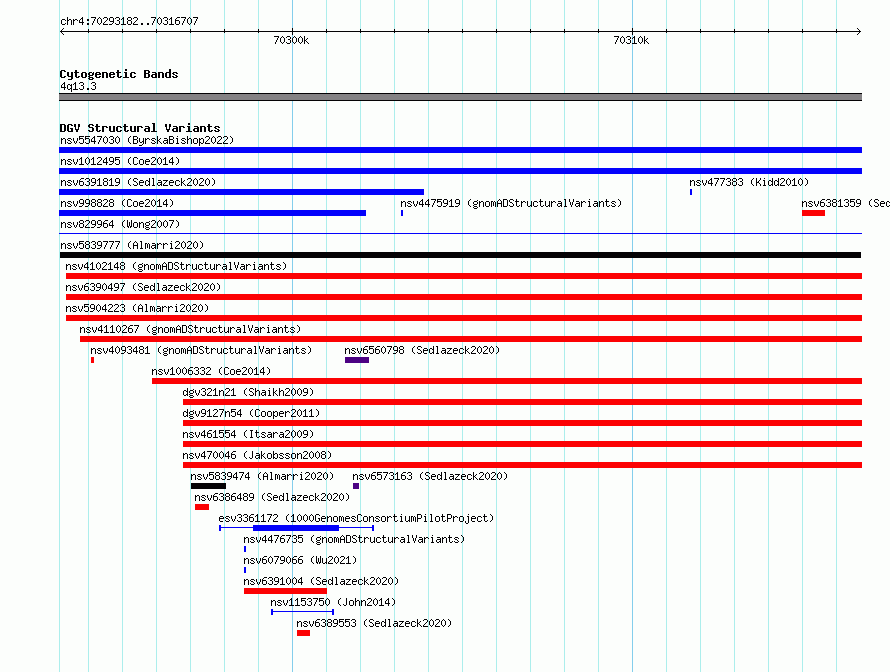
Task: Click the blue nsv5547030 variant bar
Action: coord(460,150)
